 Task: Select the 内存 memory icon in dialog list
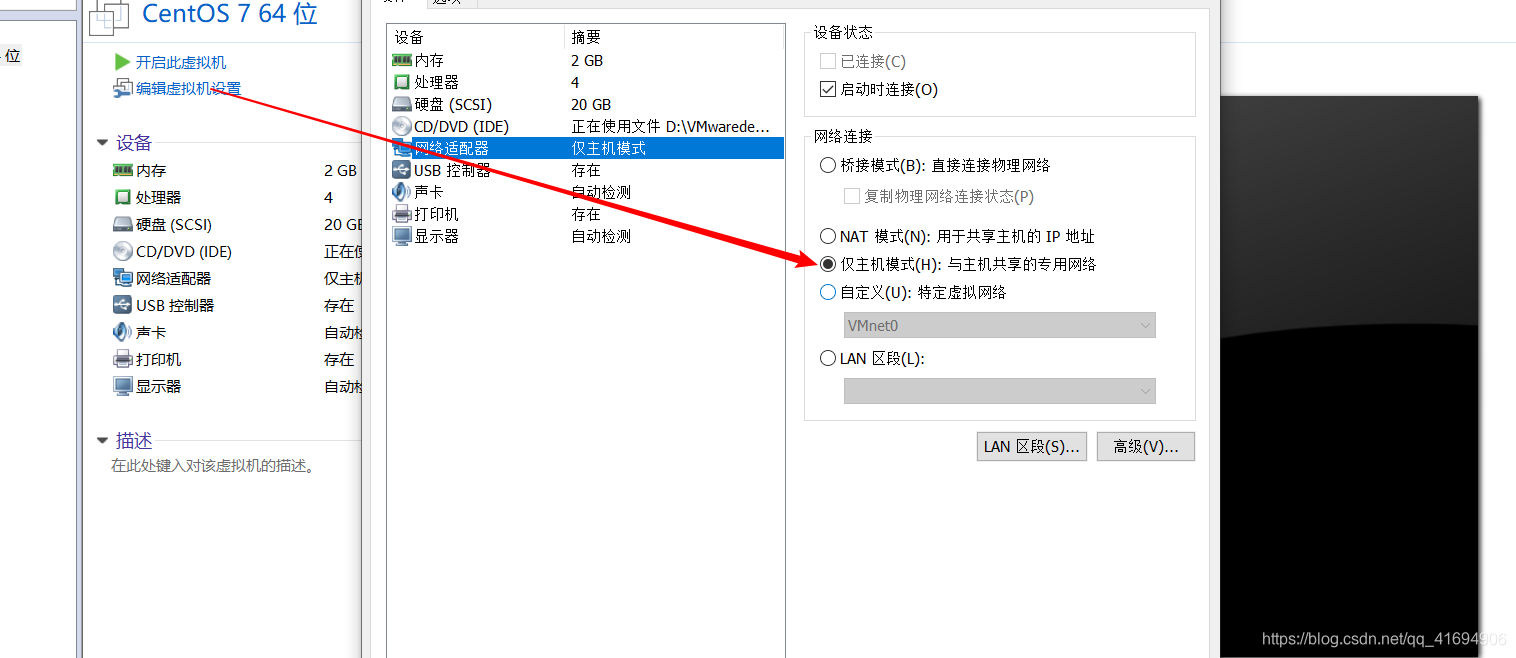click(401, 60)
